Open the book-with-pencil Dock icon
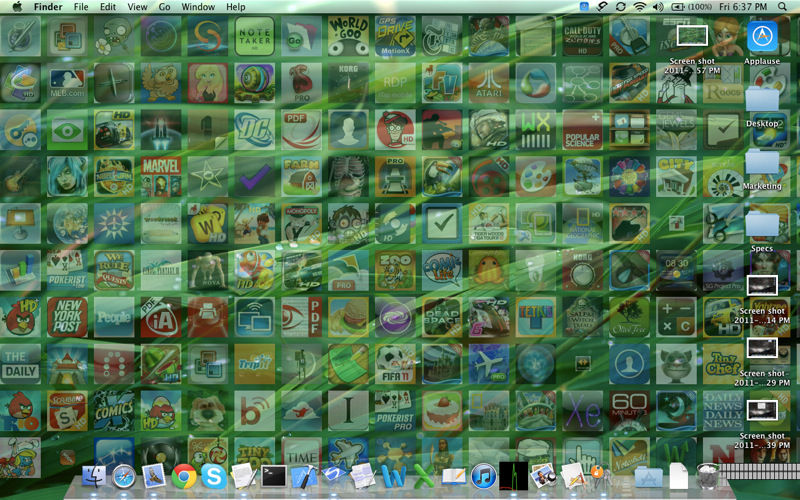The width and height of the screenshot is (800, 500). (x=454, y=477)
